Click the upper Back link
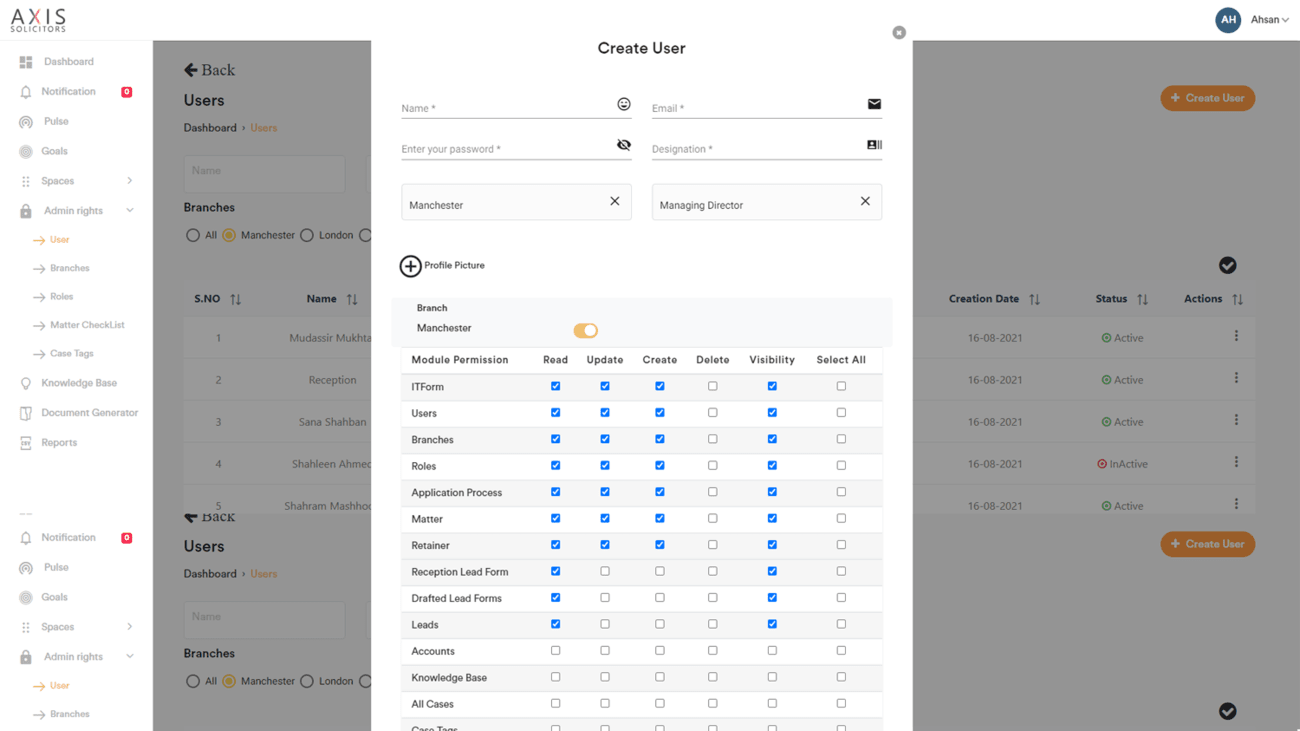The height and width of the screenshot is (731, 1300). [x=209, y=70]
